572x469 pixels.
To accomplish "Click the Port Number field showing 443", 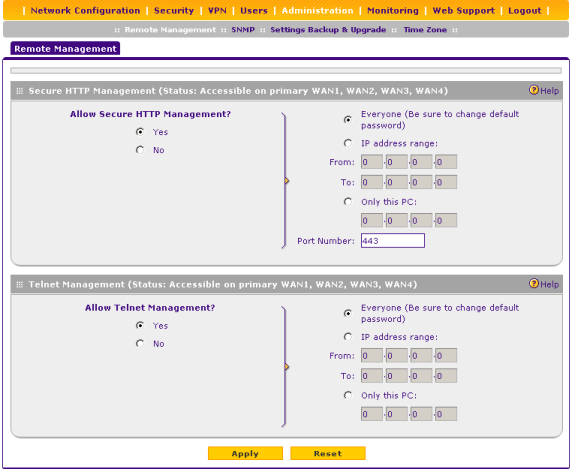I will coord(393,241).
